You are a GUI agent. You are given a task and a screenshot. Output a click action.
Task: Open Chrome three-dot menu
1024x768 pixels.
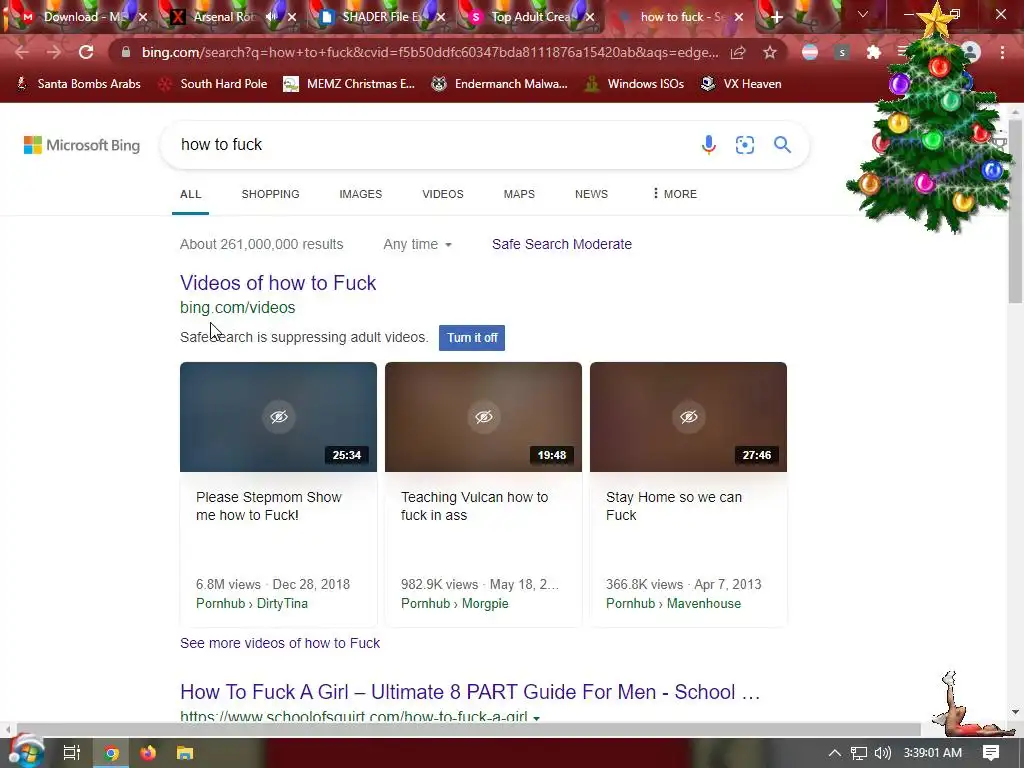[1002, 52]
